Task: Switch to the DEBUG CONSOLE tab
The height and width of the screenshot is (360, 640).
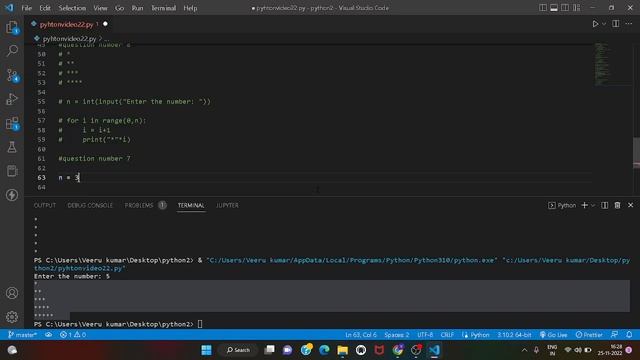Action: click(x=90, y=205)
